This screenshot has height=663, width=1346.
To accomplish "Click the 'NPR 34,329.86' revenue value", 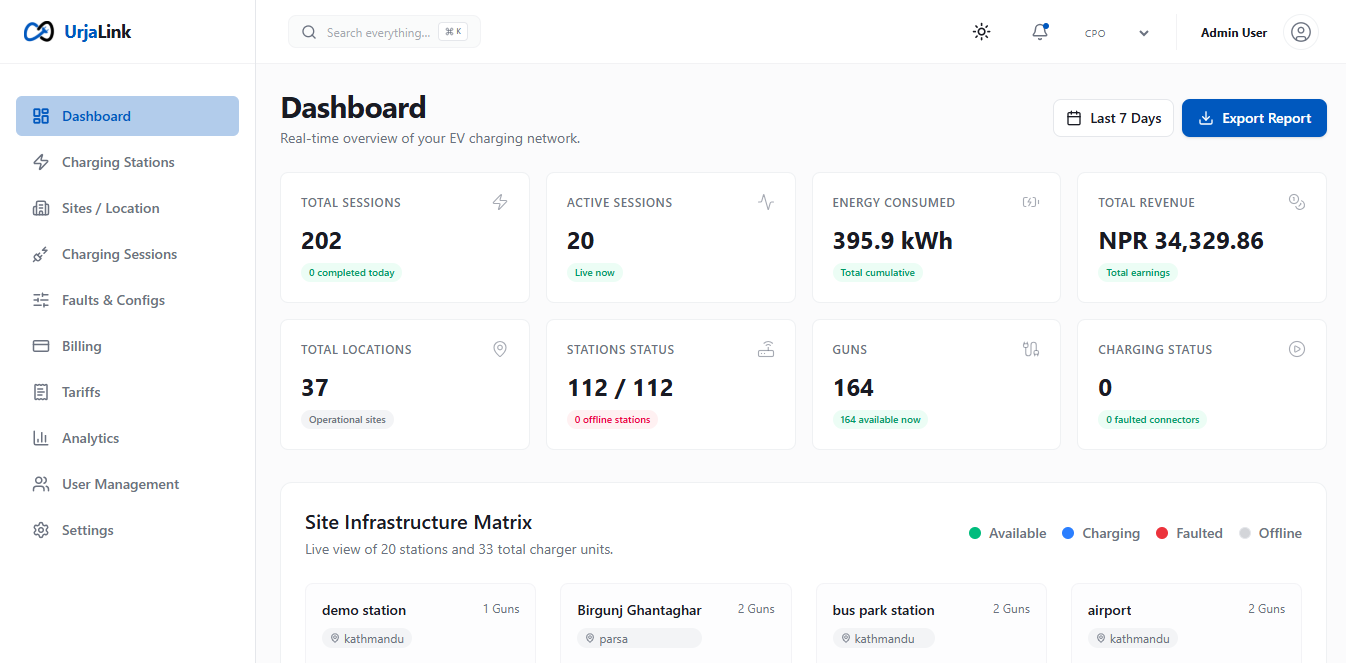I will (x=1181, y=241).
